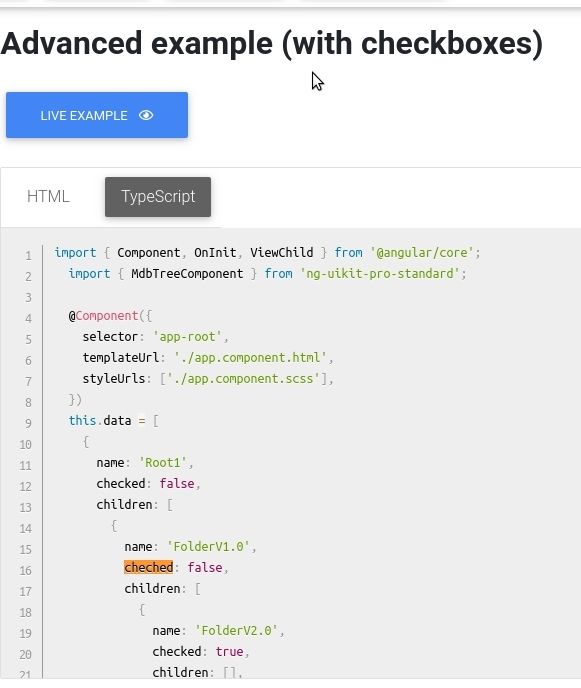Click the 'app-root' selector value
Screen dimensions: 581x688
click(x=187, y=337)
